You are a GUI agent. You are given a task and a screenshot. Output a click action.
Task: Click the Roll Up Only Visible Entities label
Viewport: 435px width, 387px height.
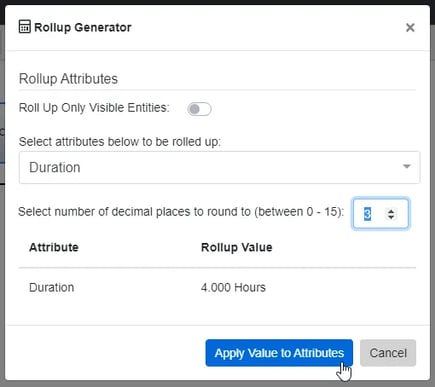(94, 108)
